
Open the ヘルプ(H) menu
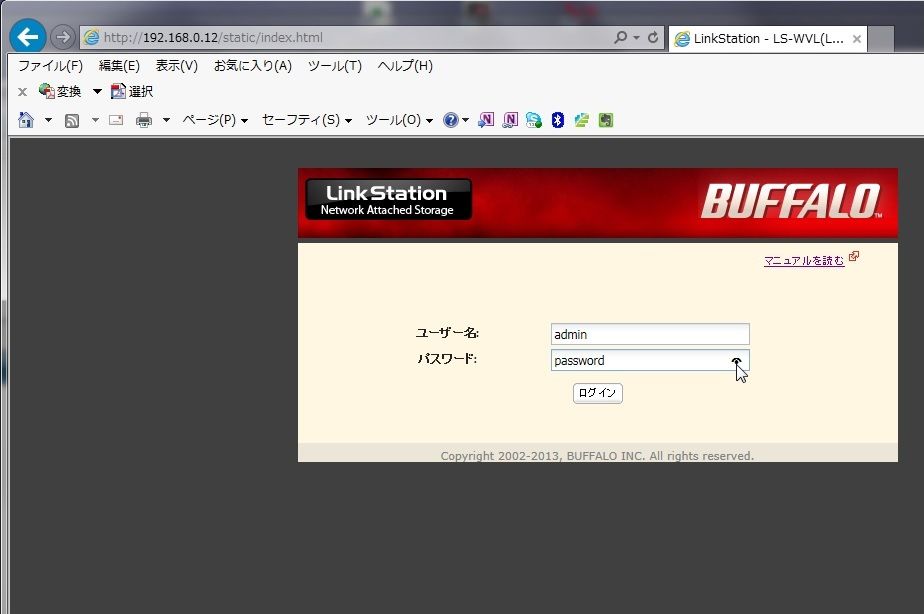(x=405, y=65)
